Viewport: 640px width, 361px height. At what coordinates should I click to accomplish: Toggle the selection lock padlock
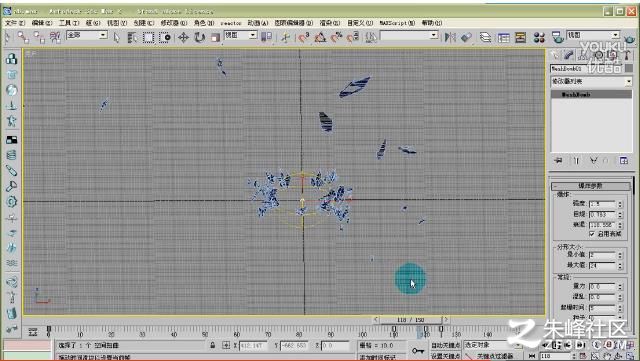pyautogui.click(x=213, y=345)
